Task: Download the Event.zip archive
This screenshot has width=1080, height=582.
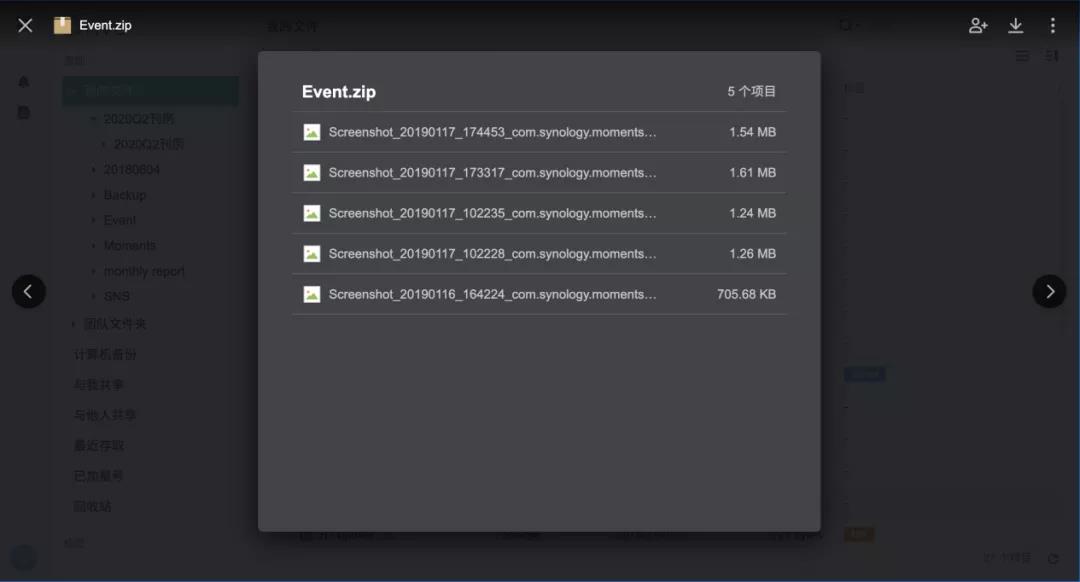Action: [1016, 26]
